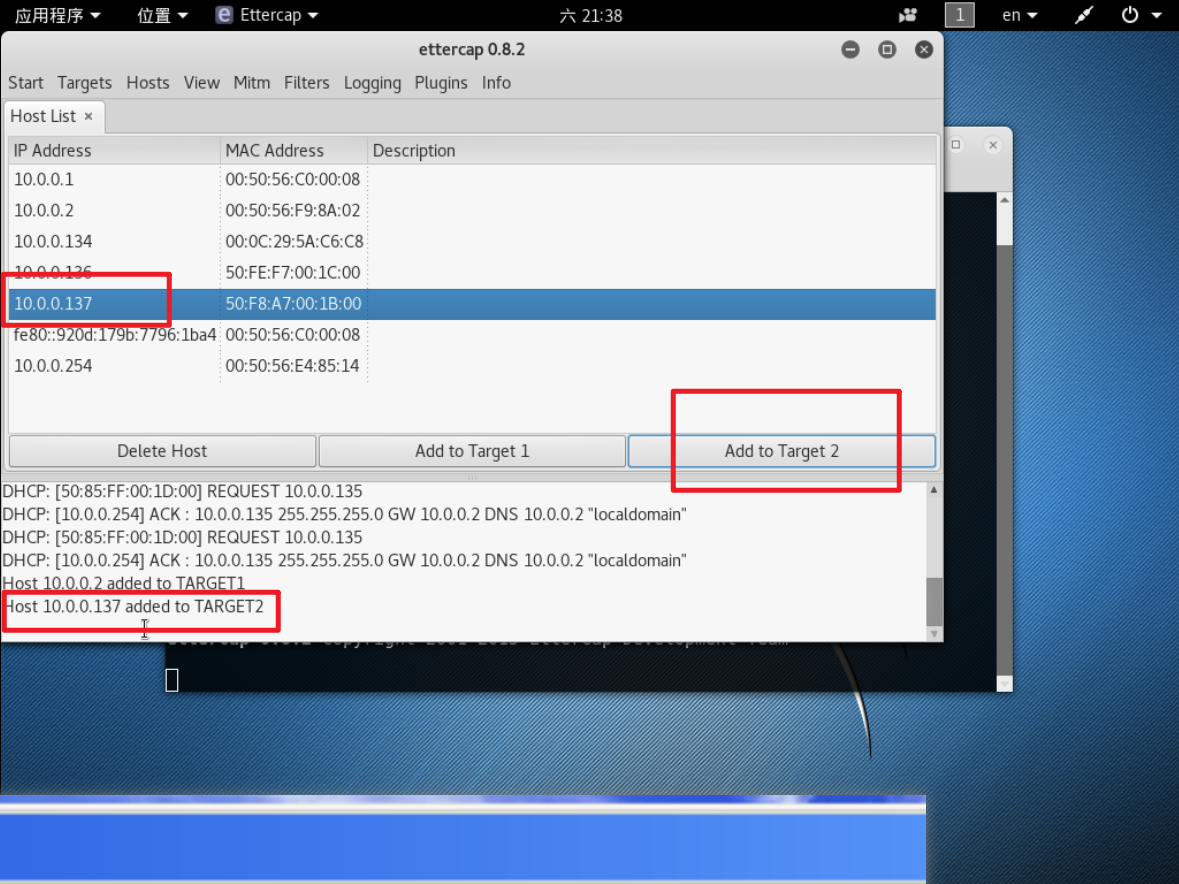Click the Delete Host button
This screenshot has width=1179, height=884.
pos(162,451)
